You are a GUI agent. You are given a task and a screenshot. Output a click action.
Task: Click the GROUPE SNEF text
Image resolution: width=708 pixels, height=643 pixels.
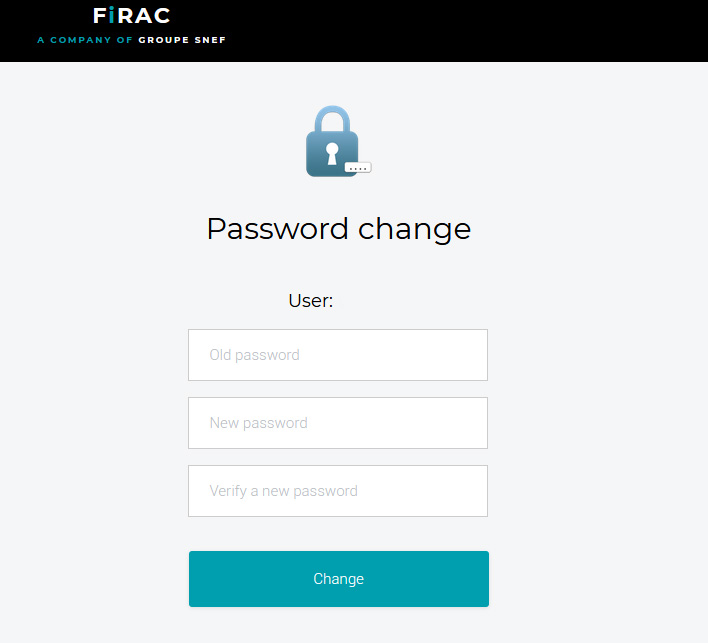pos(182,41)
